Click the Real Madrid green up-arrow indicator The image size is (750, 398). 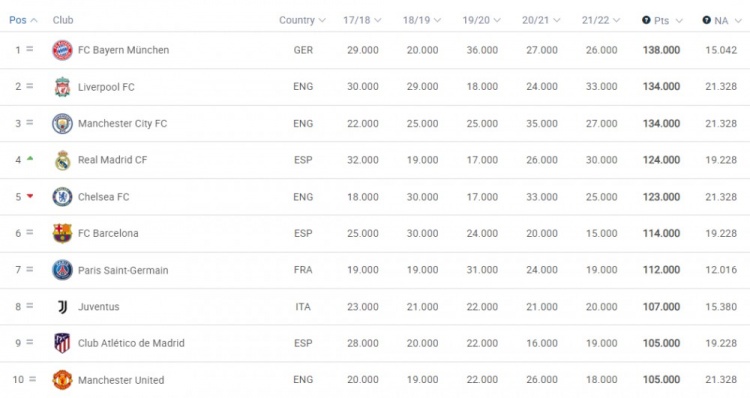coord(30,158)
